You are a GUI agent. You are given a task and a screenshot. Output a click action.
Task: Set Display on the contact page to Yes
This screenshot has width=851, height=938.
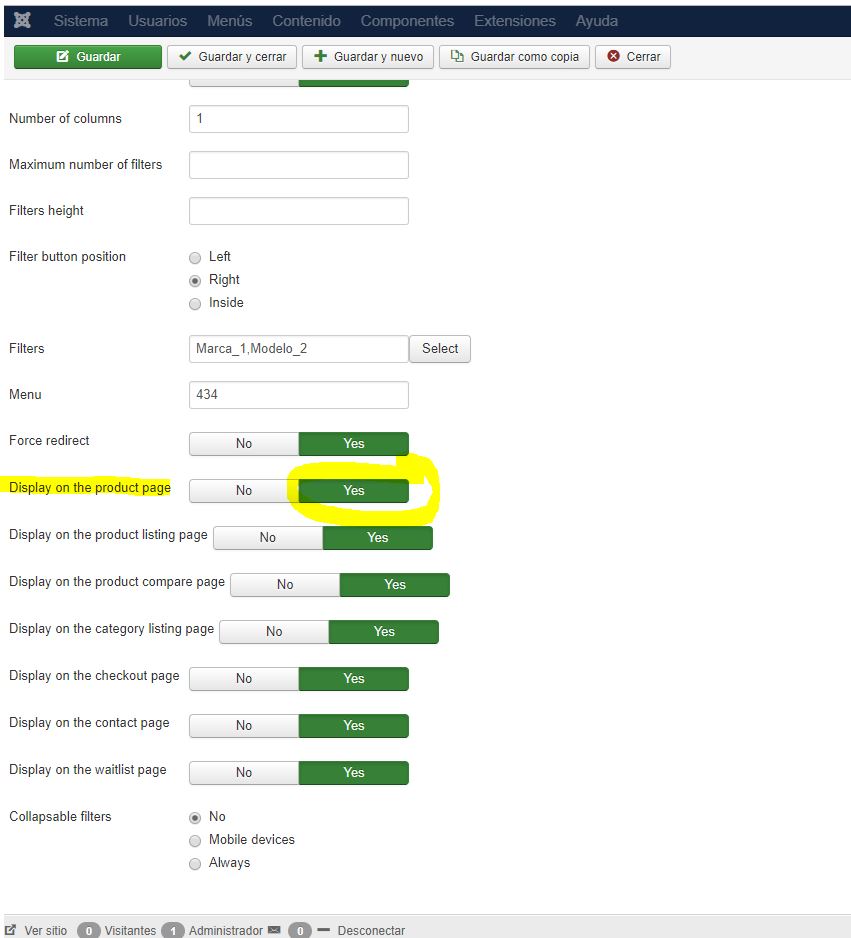tap(354, 726)
